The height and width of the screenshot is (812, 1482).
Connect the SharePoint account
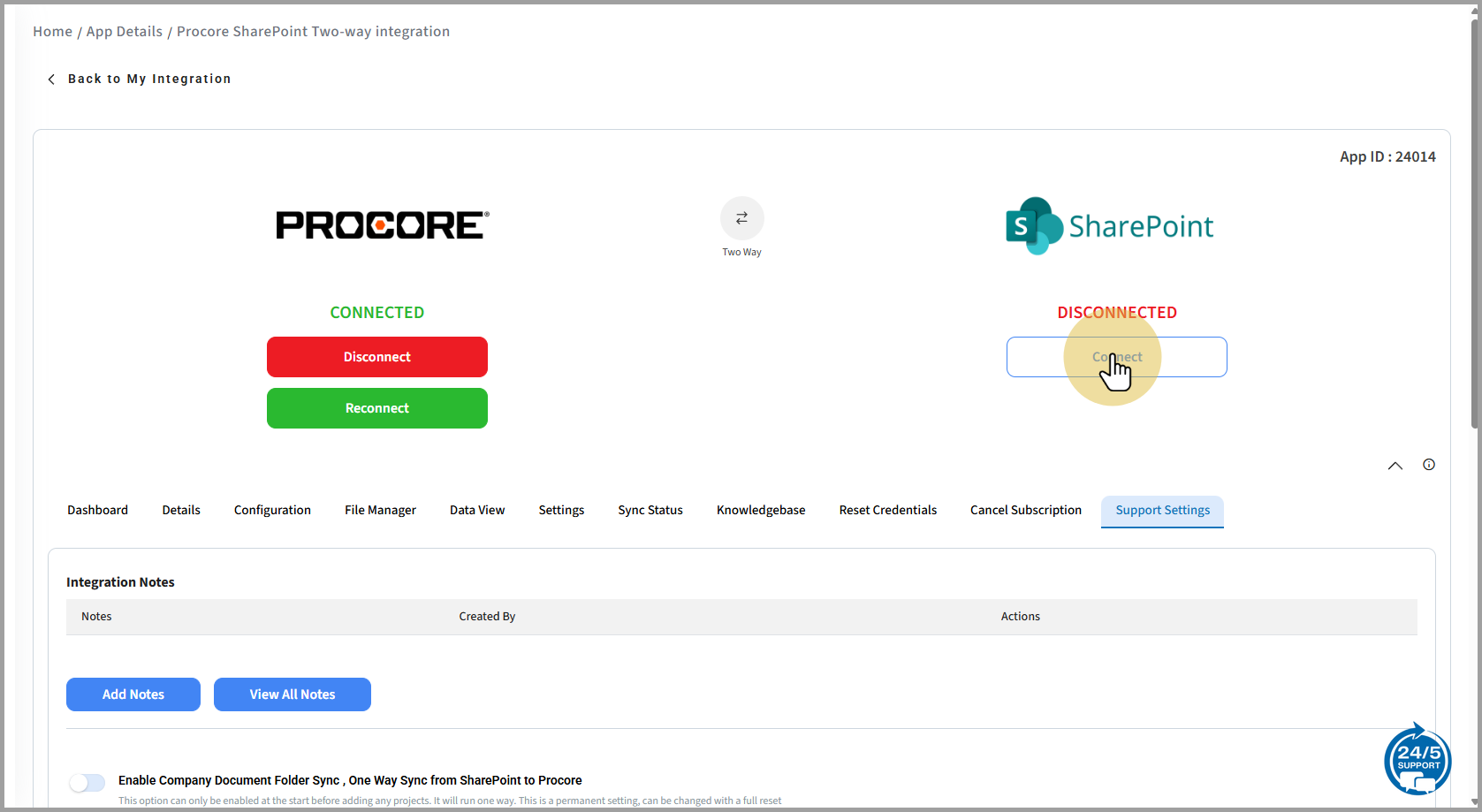[x=1116, y=357]
